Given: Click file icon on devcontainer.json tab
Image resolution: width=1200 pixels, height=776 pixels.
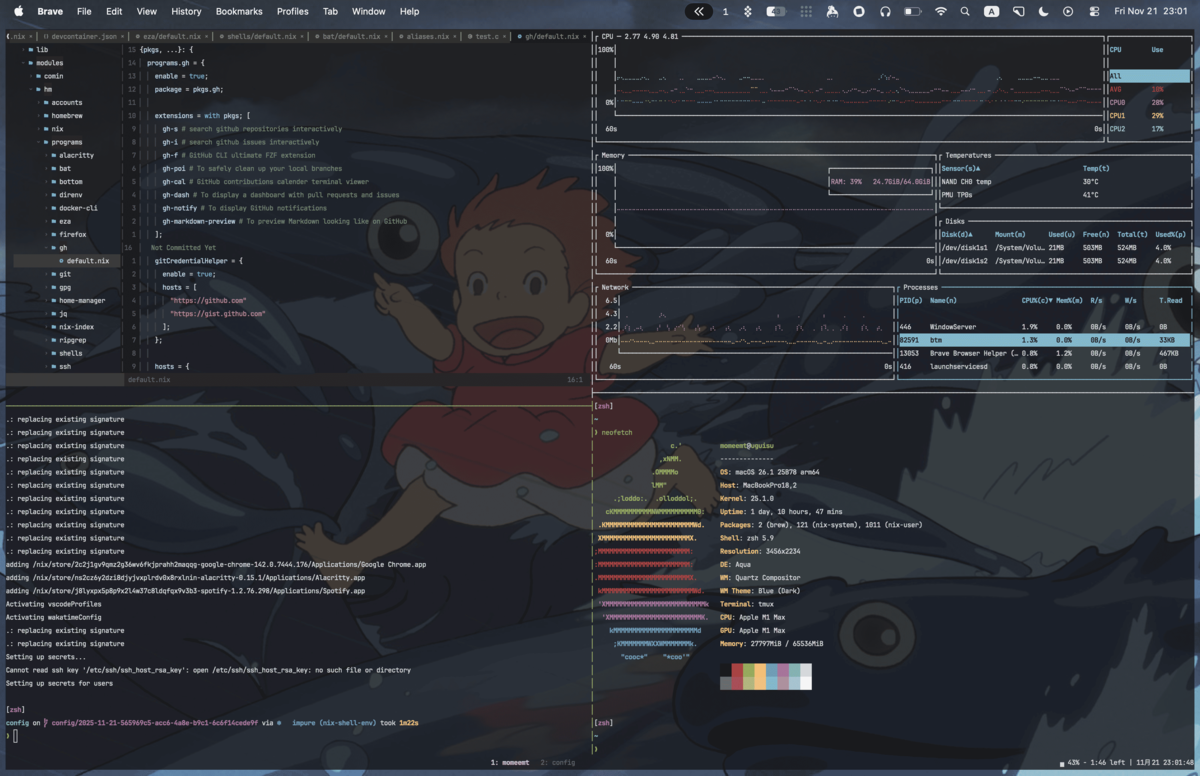Looking at the screenshot, I should [45, 36].
